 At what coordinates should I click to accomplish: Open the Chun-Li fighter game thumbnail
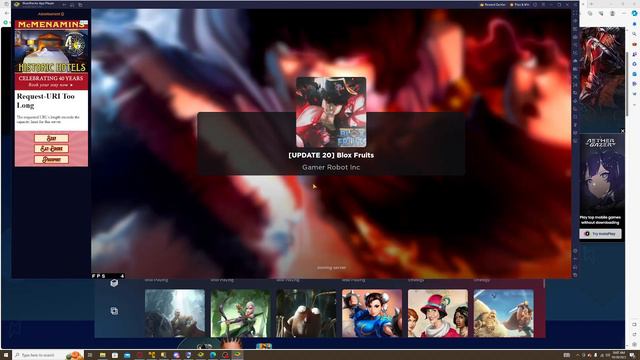click(372, 313)
